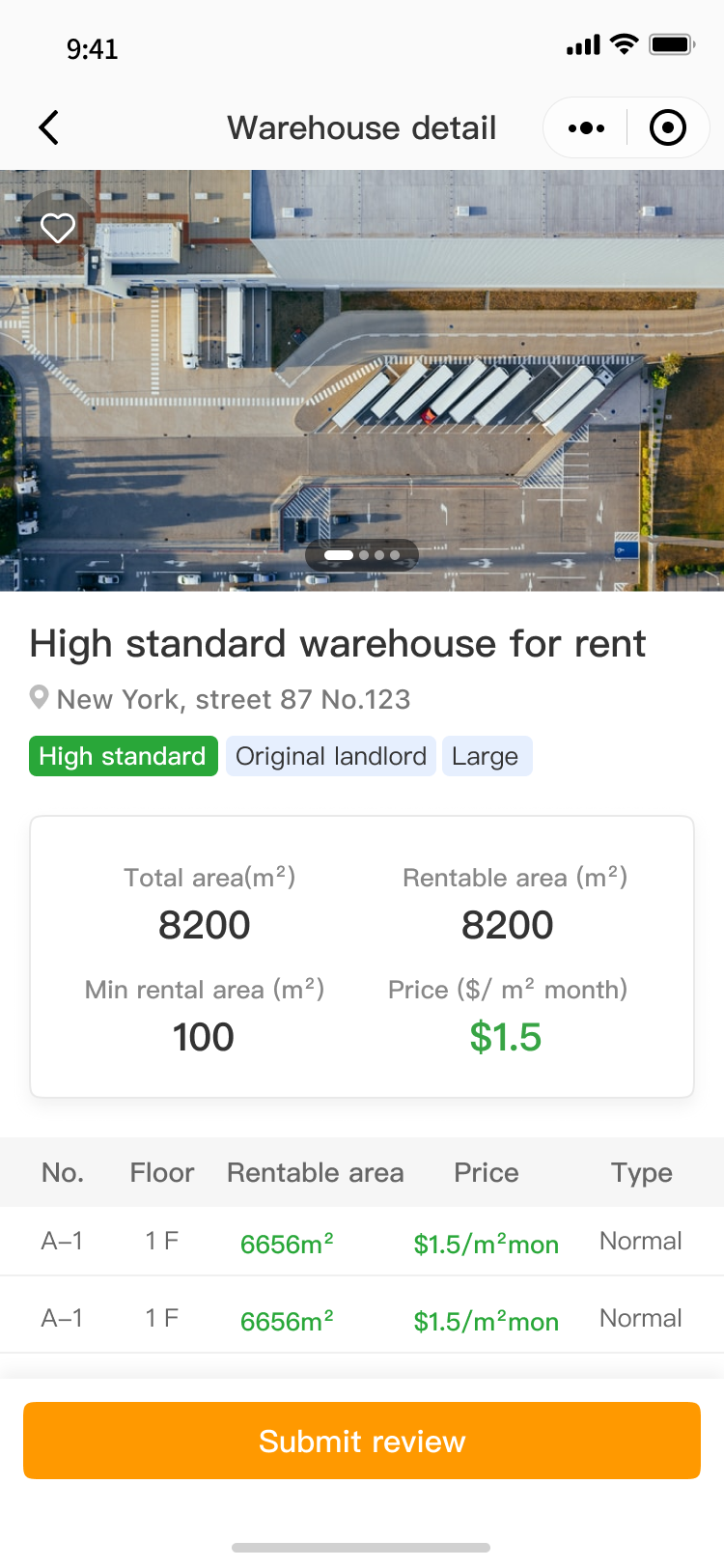Tap the back arrow icon
The height and width of the screenshot is (1568, 724).
pos(49,127)
